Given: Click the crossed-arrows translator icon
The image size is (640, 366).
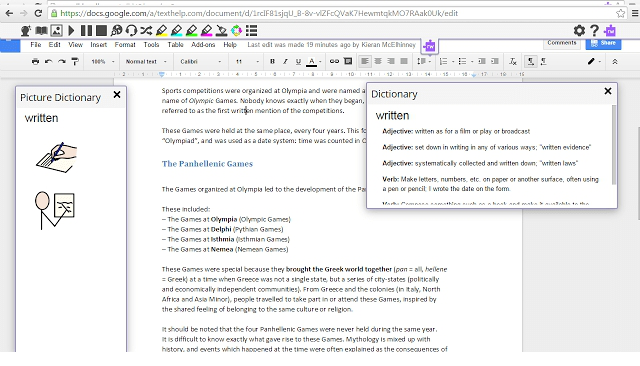Looking at the screenshot, I should point(146,31).
